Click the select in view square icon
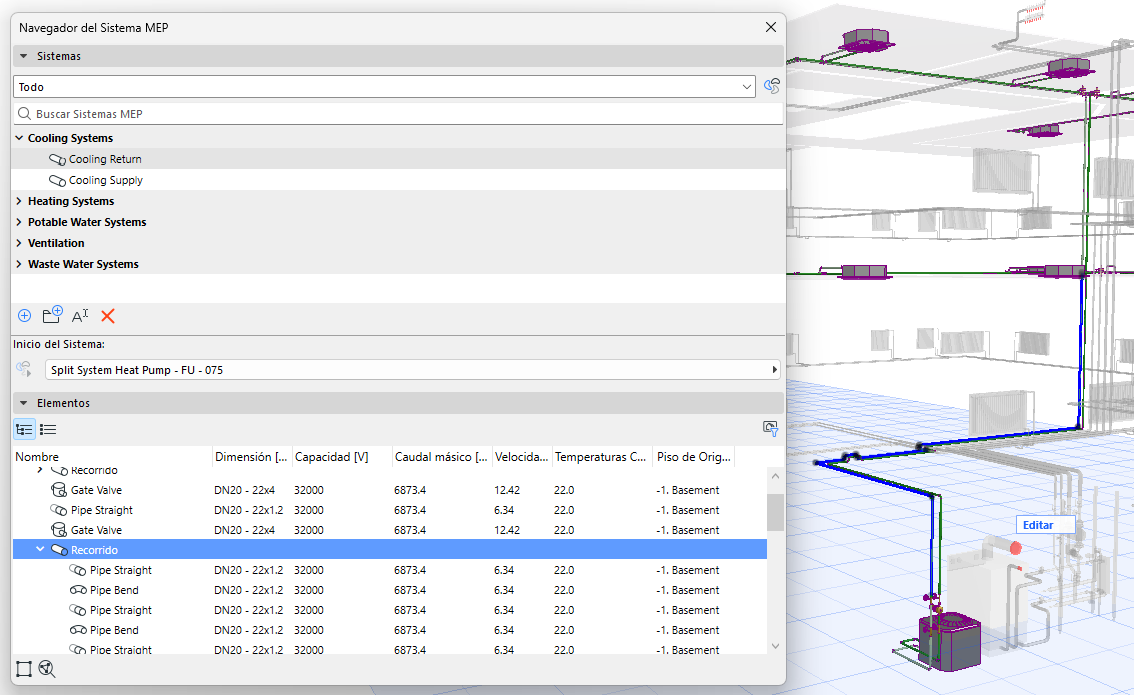Screen dimensions: 1134x695 [x=24, y=669]
